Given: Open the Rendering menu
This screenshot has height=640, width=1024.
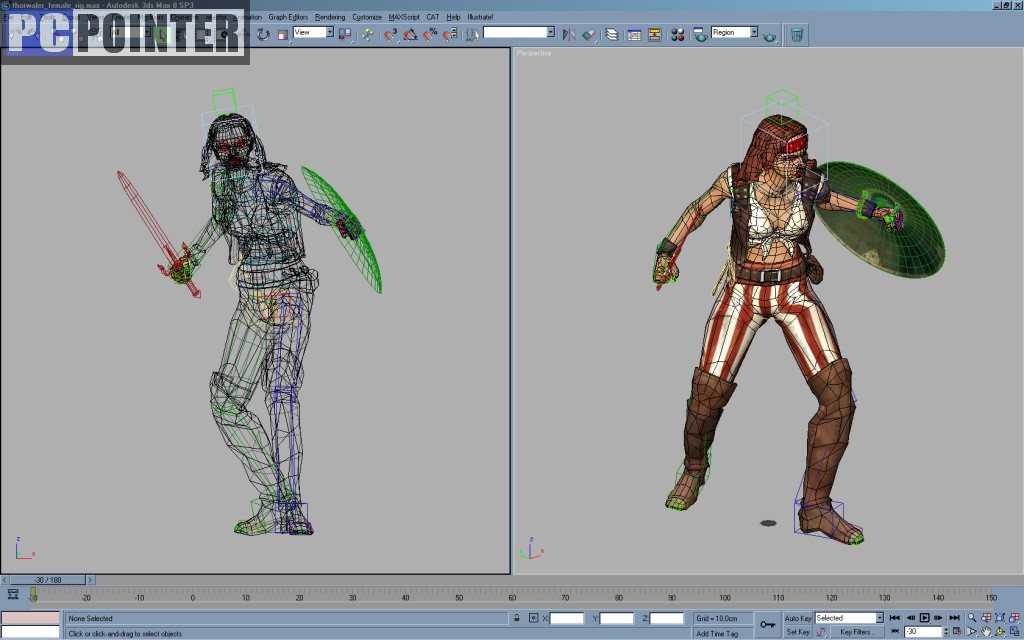Looking at the screenshot, I should click(x=329, y=17).
